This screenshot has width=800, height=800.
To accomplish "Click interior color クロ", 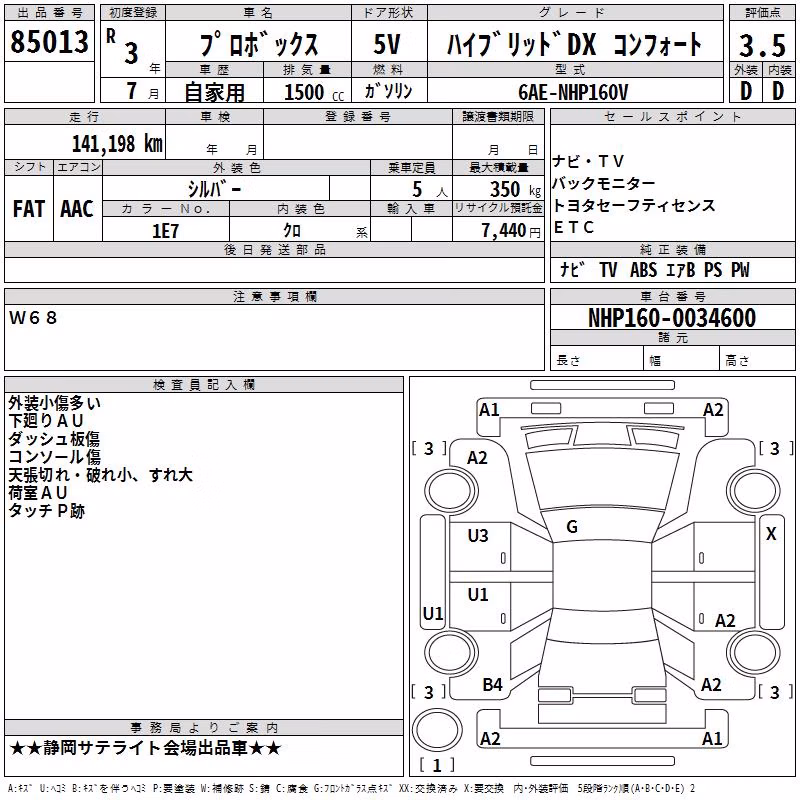I will pyautogui.click(x=292, y=231).
